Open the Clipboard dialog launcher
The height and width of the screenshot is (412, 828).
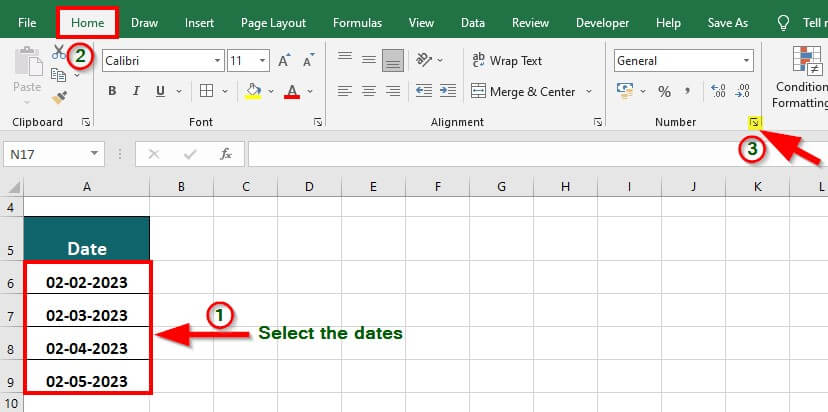point(86,123)
